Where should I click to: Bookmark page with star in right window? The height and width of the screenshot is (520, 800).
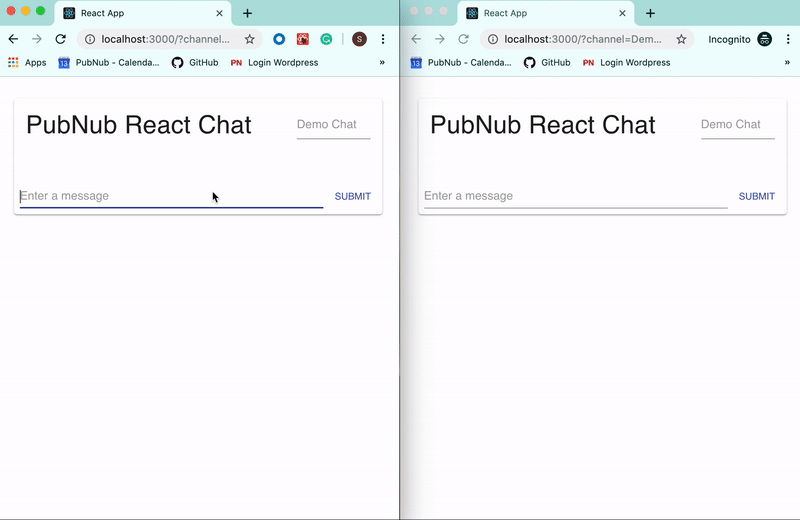coord(681,39)
